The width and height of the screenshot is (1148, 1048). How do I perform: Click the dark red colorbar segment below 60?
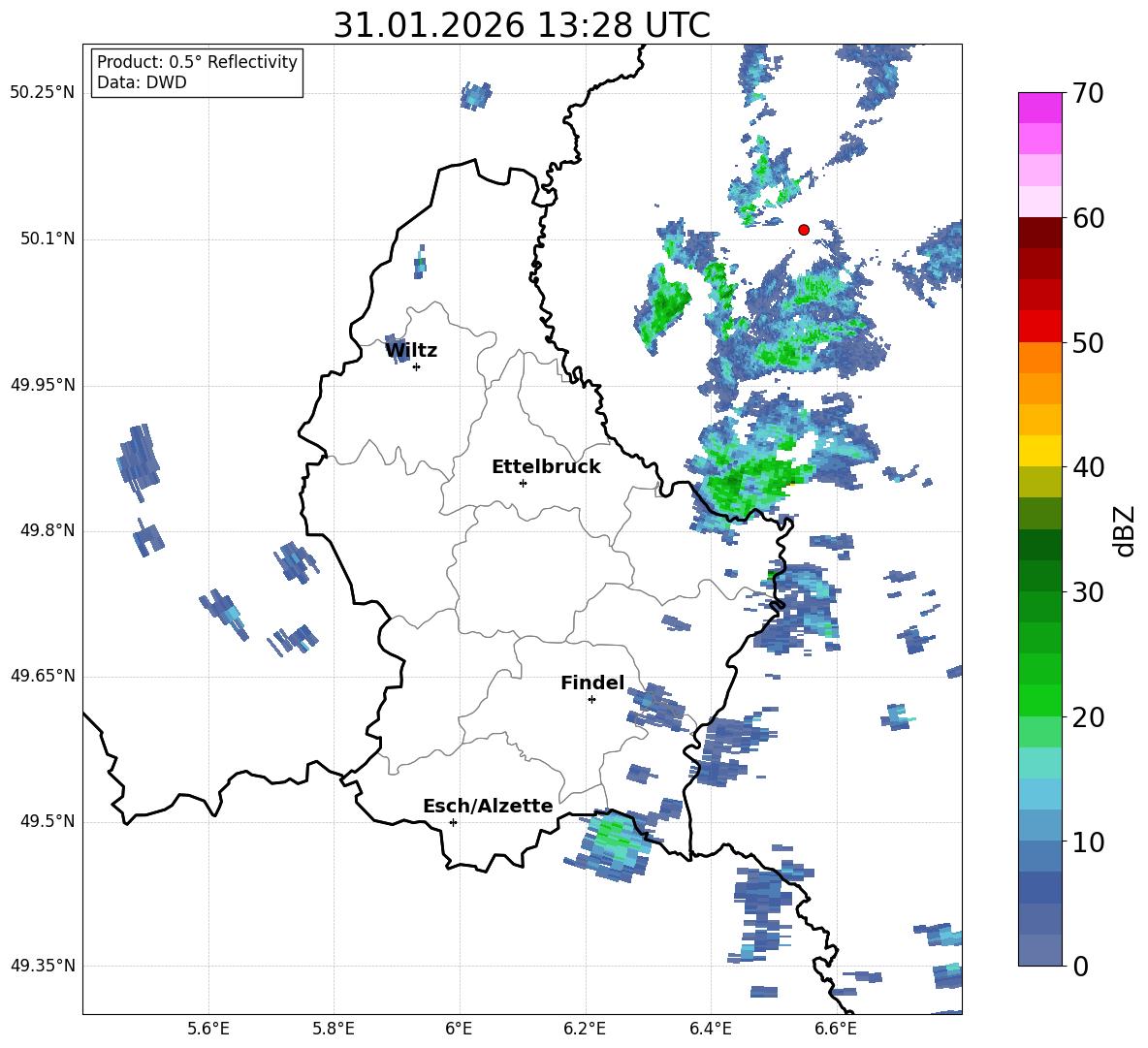coord(1039,233)
